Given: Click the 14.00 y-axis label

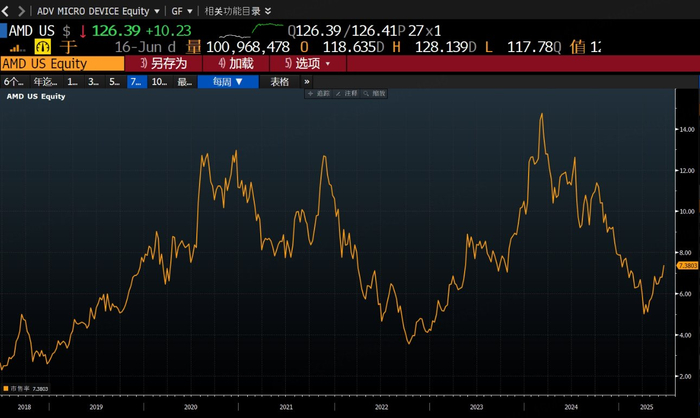Looking at the screenshot, I should pyautogui.click(x=688, y=130).
